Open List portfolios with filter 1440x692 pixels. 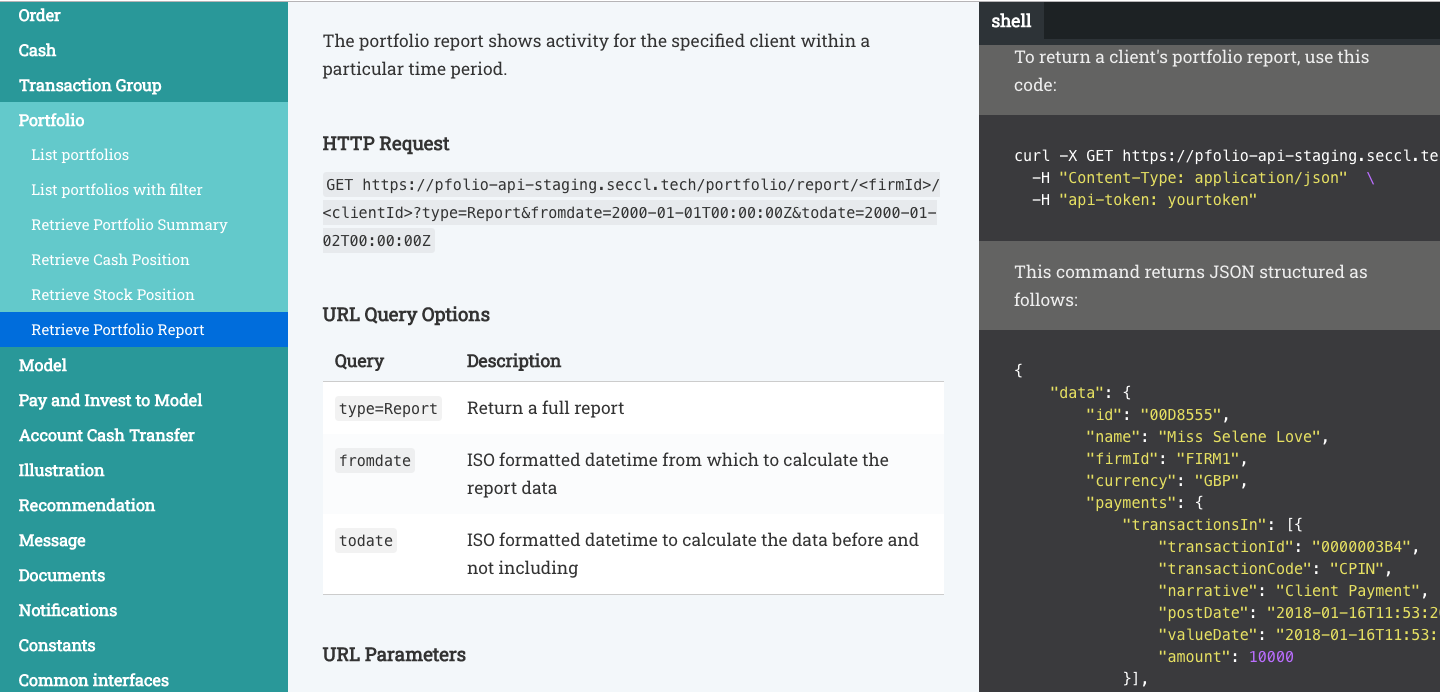117,190
